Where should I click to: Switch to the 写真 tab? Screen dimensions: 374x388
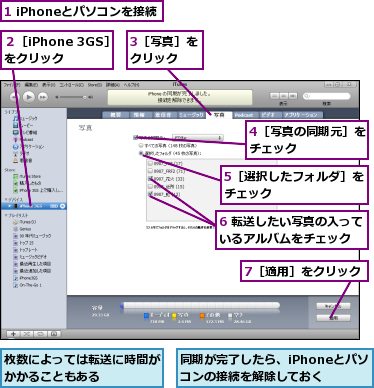[219, 115]
